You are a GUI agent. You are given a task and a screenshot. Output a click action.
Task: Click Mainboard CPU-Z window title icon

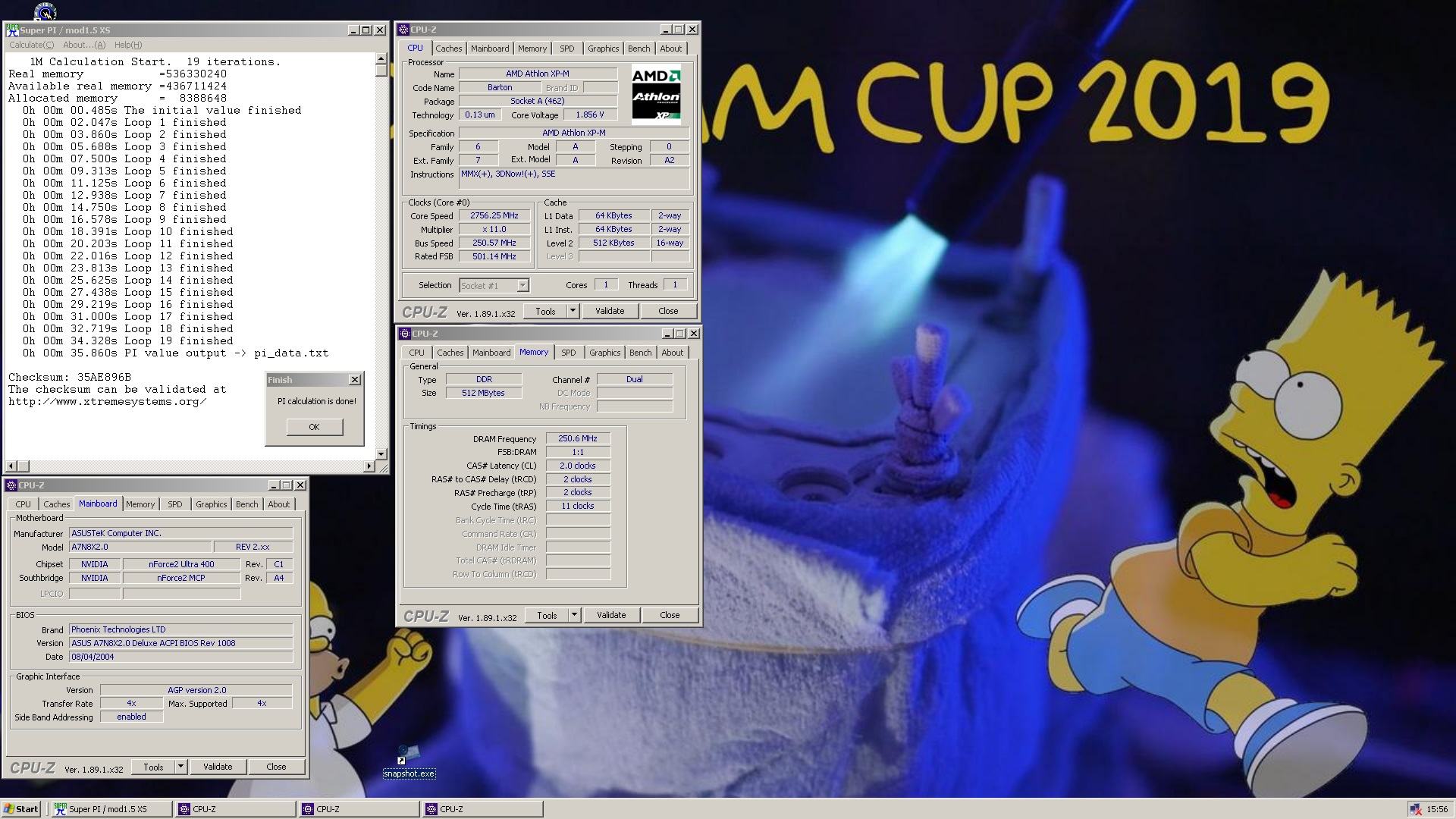click(11, 485)
